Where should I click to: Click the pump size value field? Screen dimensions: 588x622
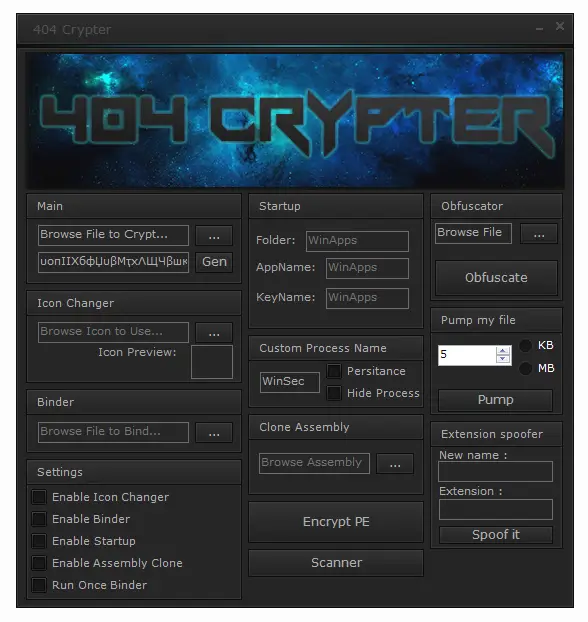[467, 355]
